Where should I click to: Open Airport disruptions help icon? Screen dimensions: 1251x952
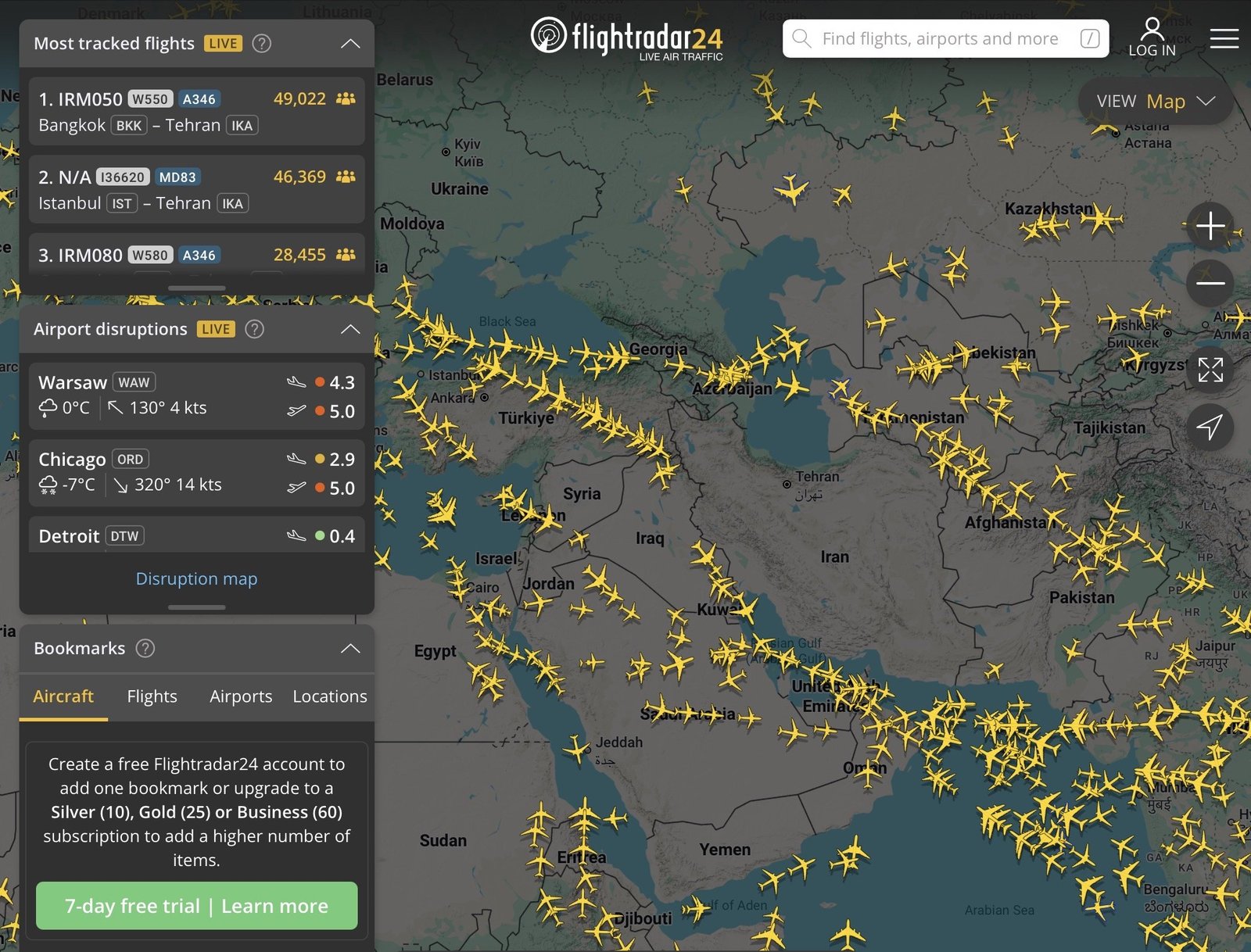(x=255, y=329)
